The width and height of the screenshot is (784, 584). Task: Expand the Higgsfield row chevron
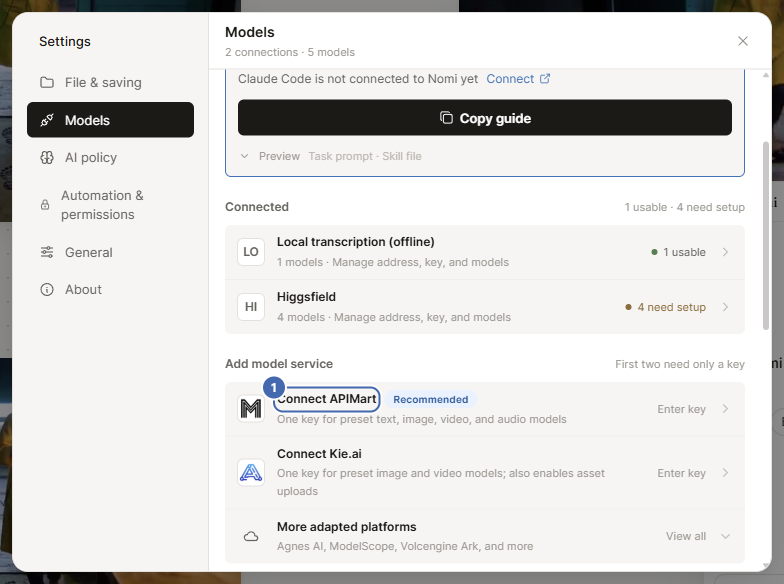pos(726,307)
